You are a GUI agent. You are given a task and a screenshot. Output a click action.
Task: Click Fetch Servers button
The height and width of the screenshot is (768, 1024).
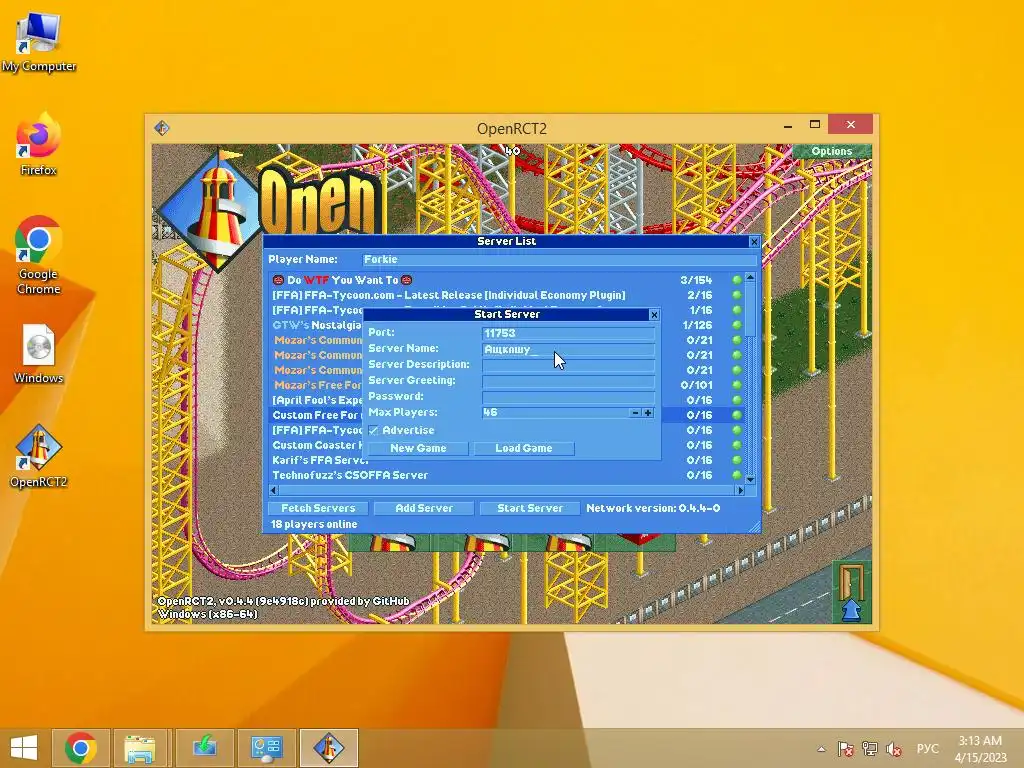[x=318, y=508]
